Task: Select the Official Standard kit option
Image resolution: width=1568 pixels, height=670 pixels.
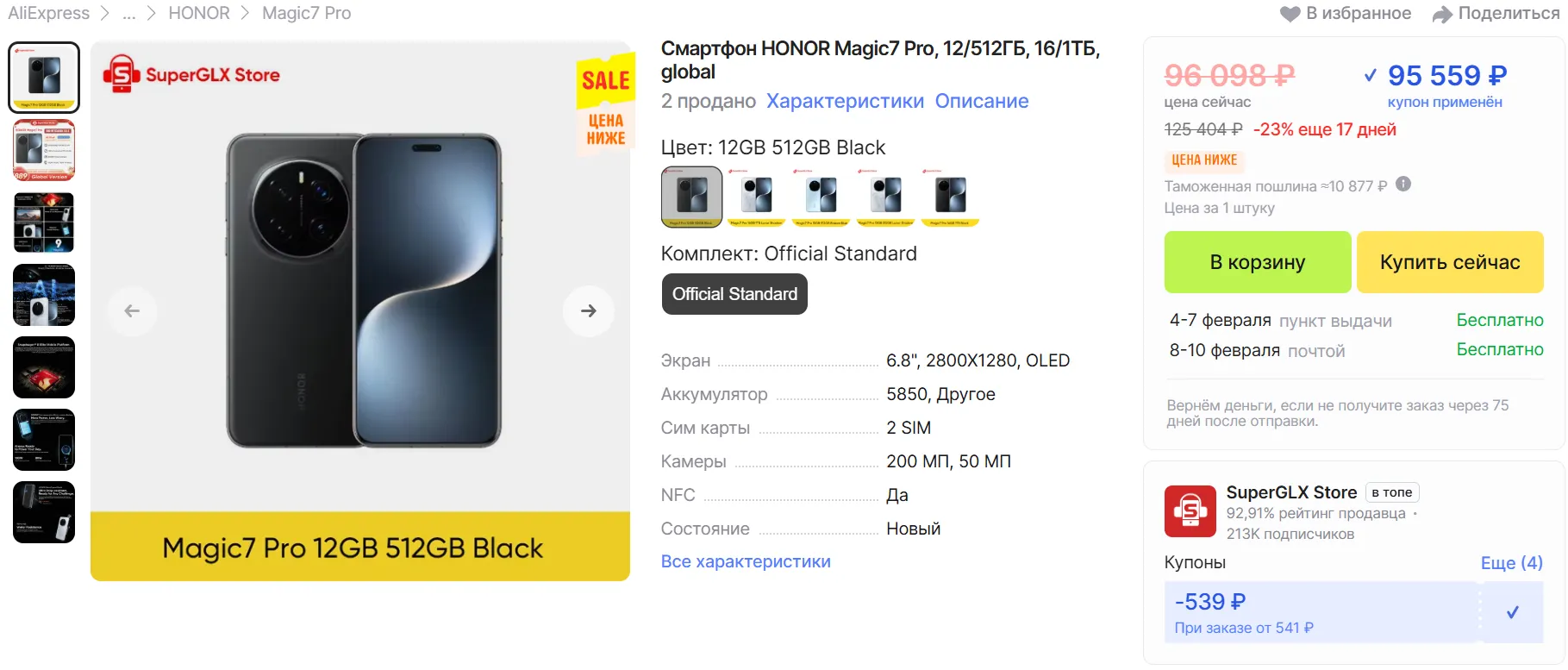Action: 734,294
